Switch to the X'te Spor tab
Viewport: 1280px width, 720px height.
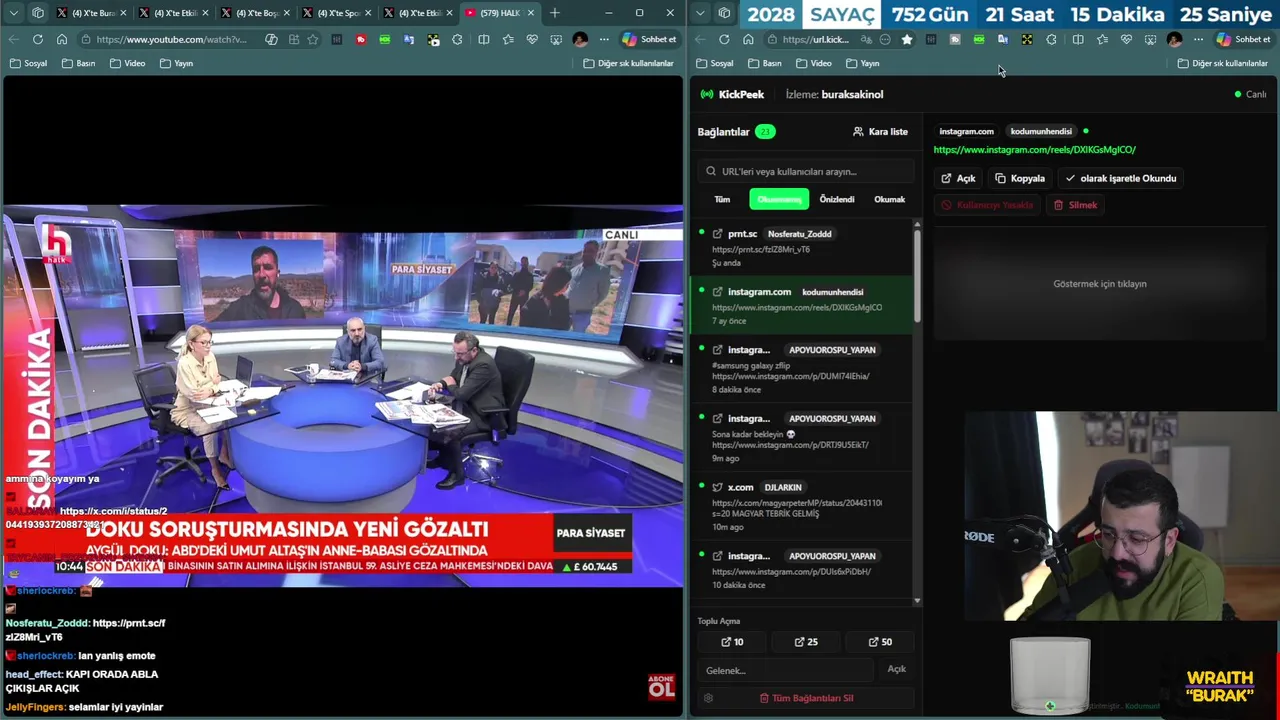point(337,13)
